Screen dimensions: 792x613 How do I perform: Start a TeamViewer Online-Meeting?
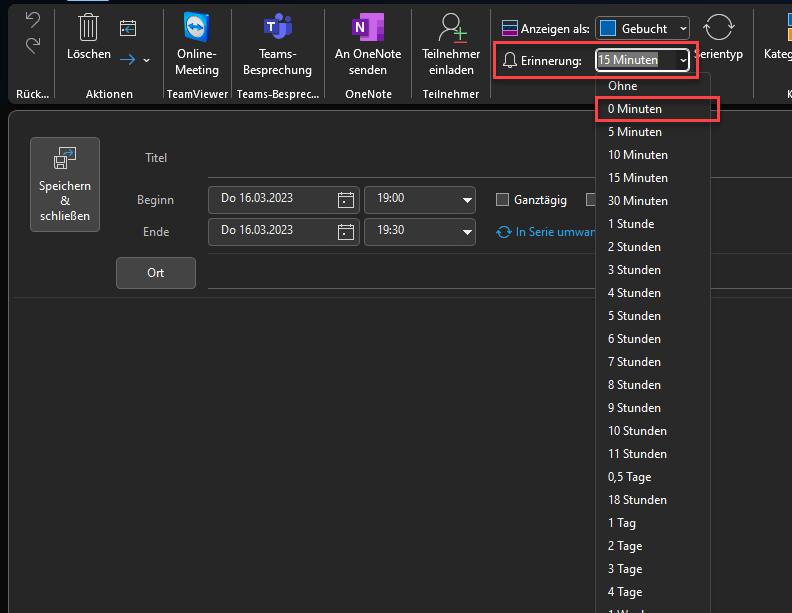[x=197, y=28]
